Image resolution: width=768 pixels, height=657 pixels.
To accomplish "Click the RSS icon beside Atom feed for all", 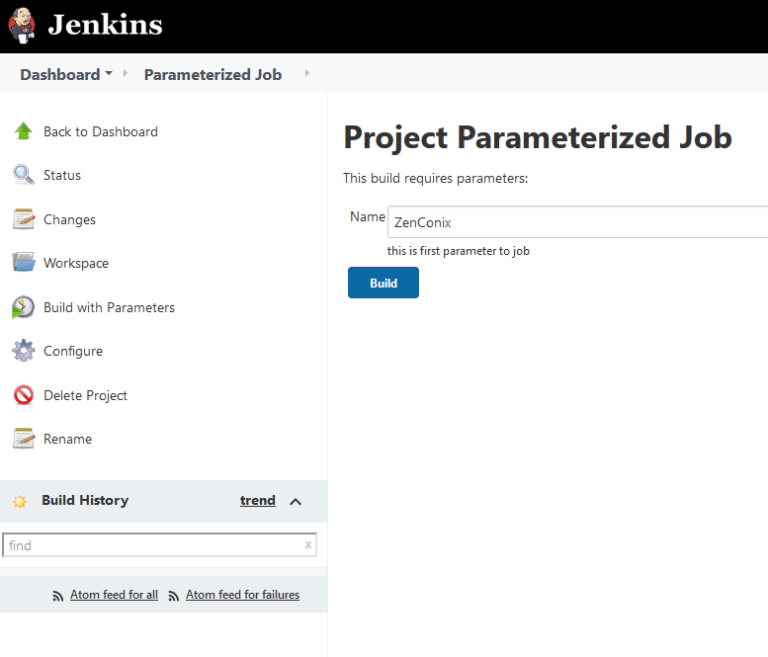I will (x=58, y=596).
